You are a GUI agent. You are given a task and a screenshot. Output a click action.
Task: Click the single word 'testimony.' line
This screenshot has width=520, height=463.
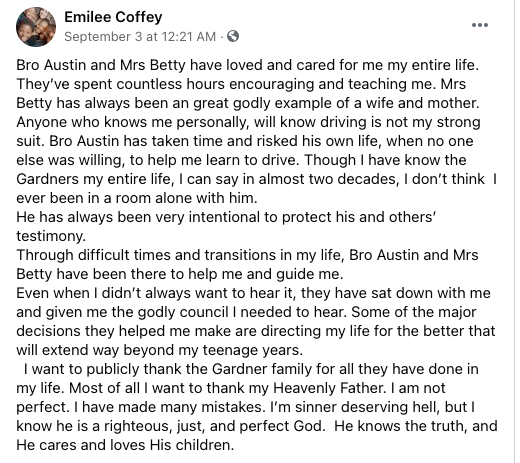pyautogui.click(x=51, y=236)
